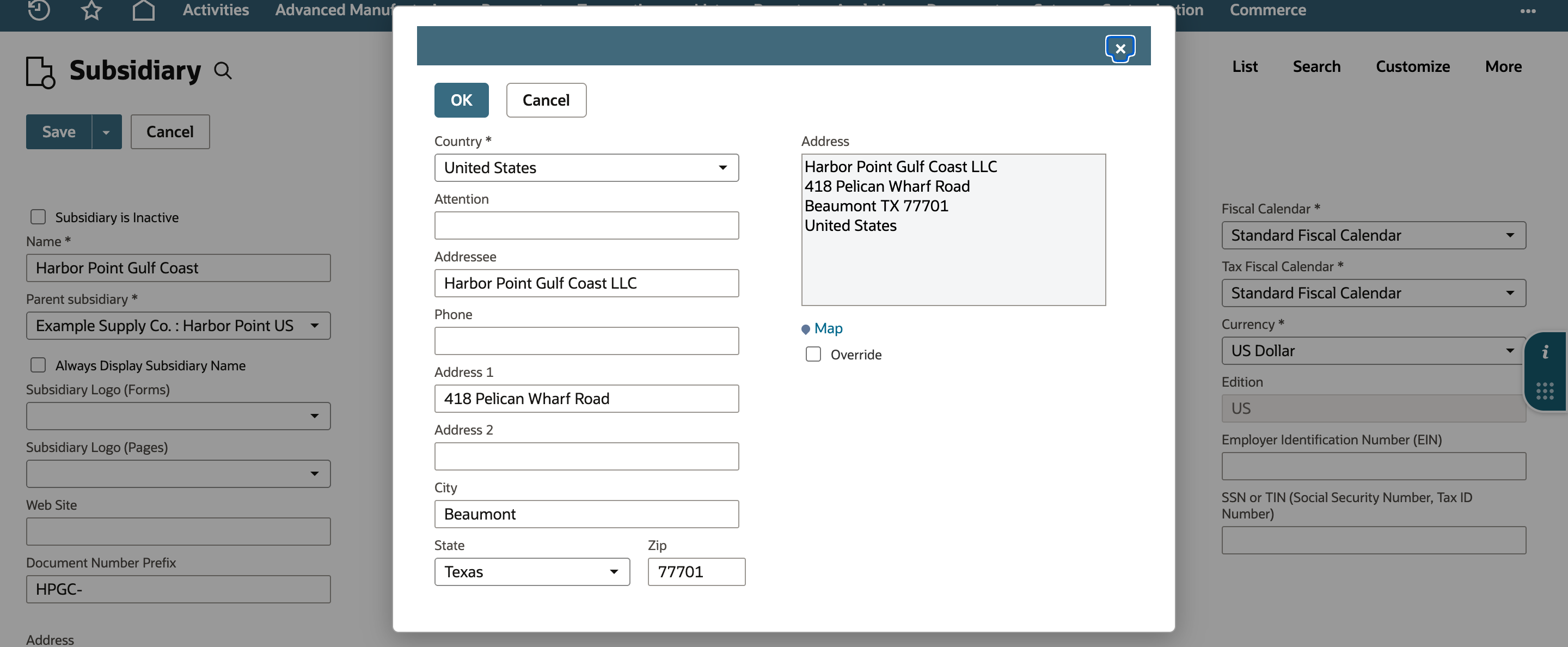The image size is (1568, 647).
Task: Open the overflow three-dots menu in the navigation bar
Action: pyautogui.click(x=1528, y=10)
